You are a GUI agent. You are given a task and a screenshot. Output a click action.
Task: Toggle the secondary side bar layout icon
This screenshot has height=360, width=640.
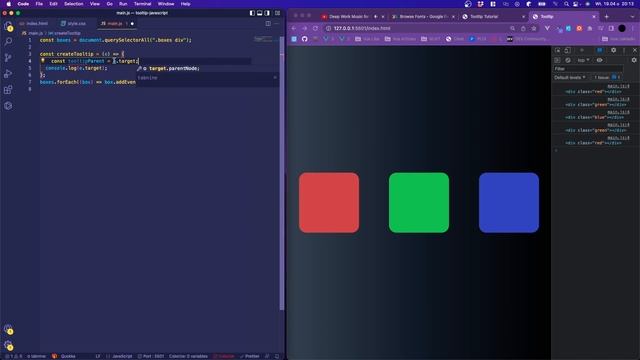pos(267,13)
